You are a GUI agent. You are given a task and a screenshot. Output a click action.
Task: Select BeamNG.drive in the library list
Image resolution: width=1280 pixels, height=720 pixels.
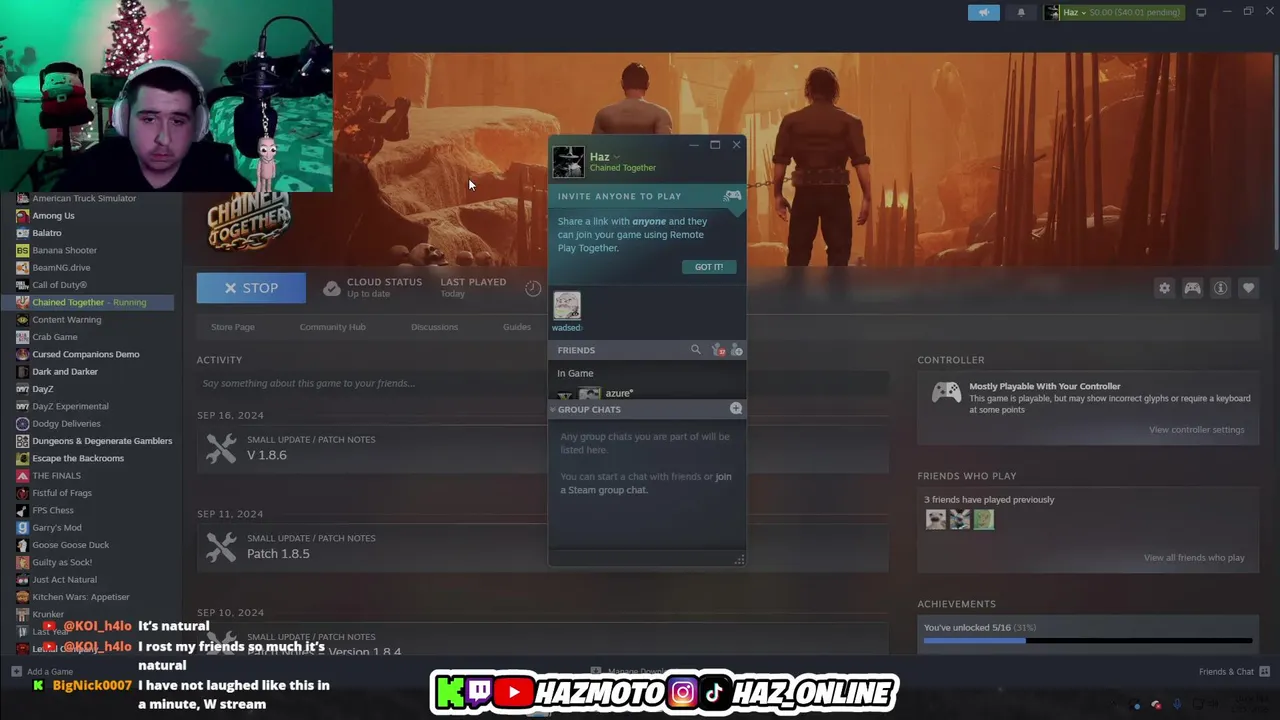click(61, 268)
